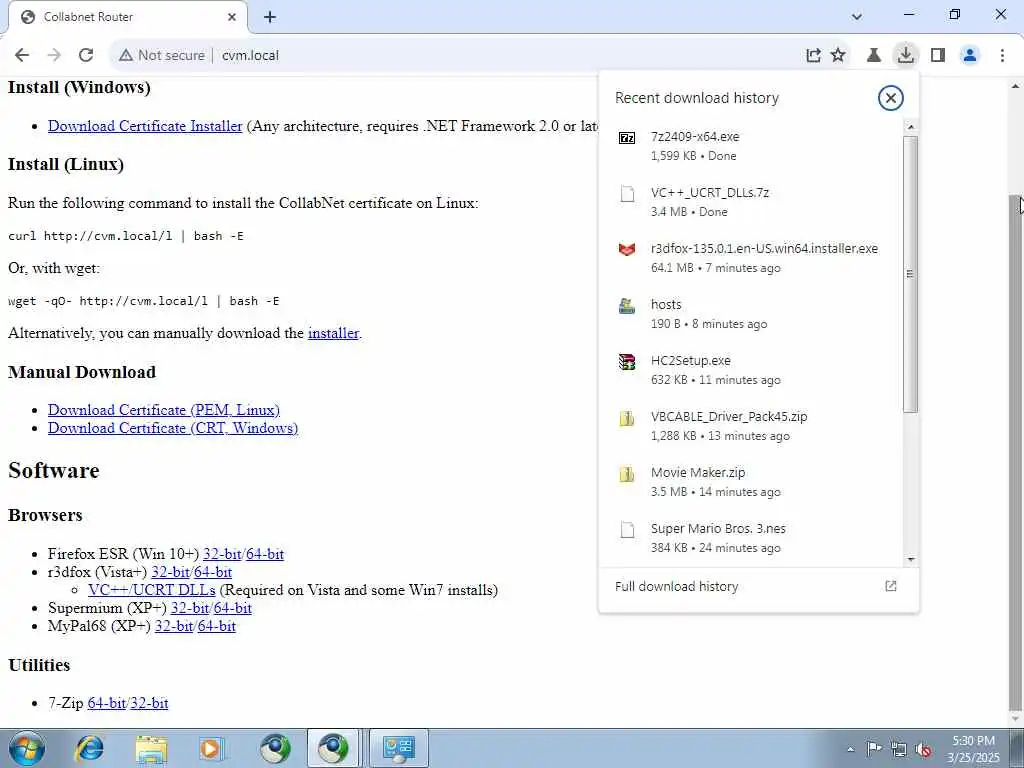The width and height of the screenshot is (1024, 768).
Task: Click the Full download history text
Action: pos(677,586)
